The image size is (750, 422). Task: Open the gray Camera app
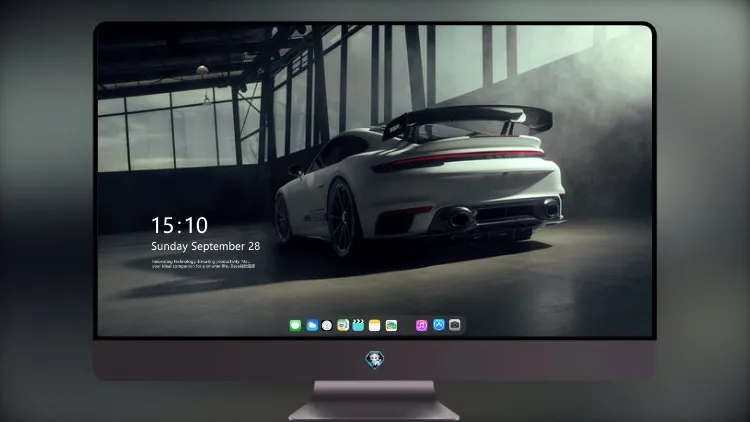(455, 325)
